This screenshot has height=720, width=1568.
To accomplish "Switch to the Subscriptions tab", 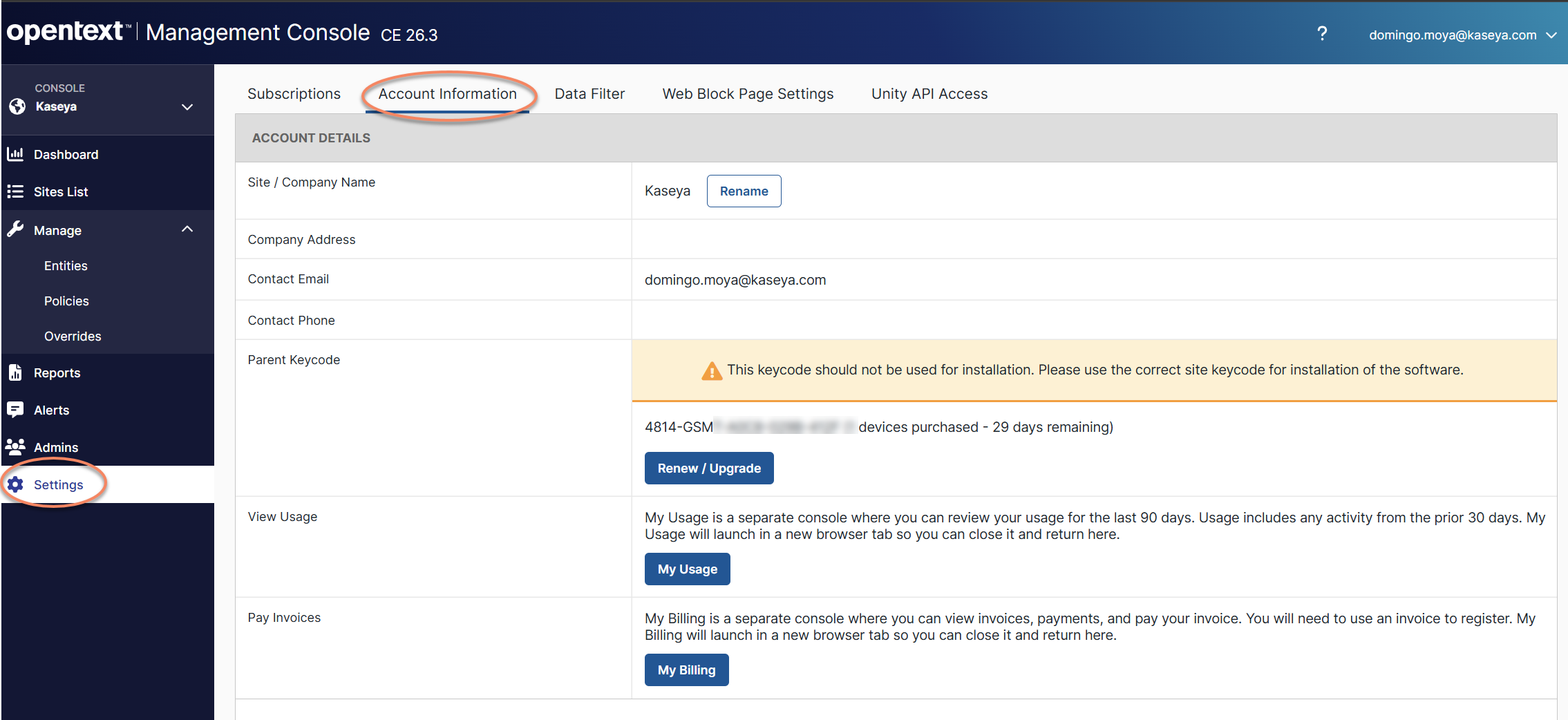I will 294,94.
